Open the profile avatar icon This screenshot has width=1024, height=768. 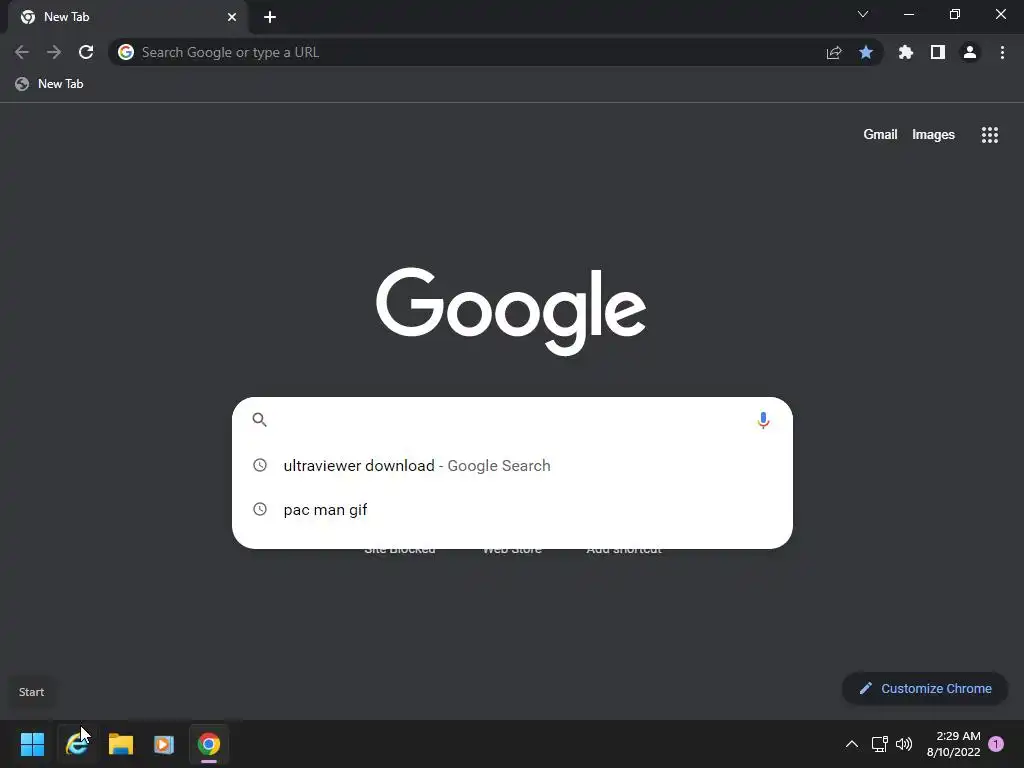coord(970,52)
